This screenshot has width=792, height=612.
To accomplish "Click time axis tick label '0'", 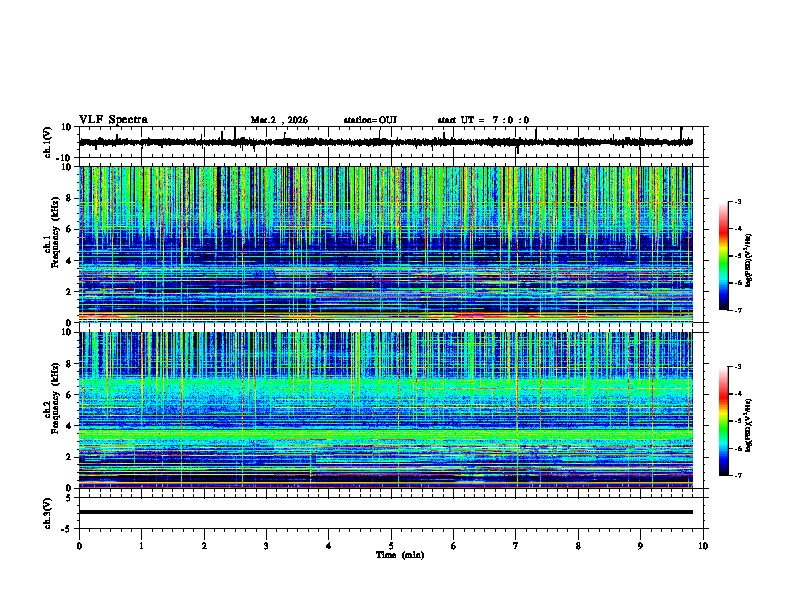I will pos(79,546).
